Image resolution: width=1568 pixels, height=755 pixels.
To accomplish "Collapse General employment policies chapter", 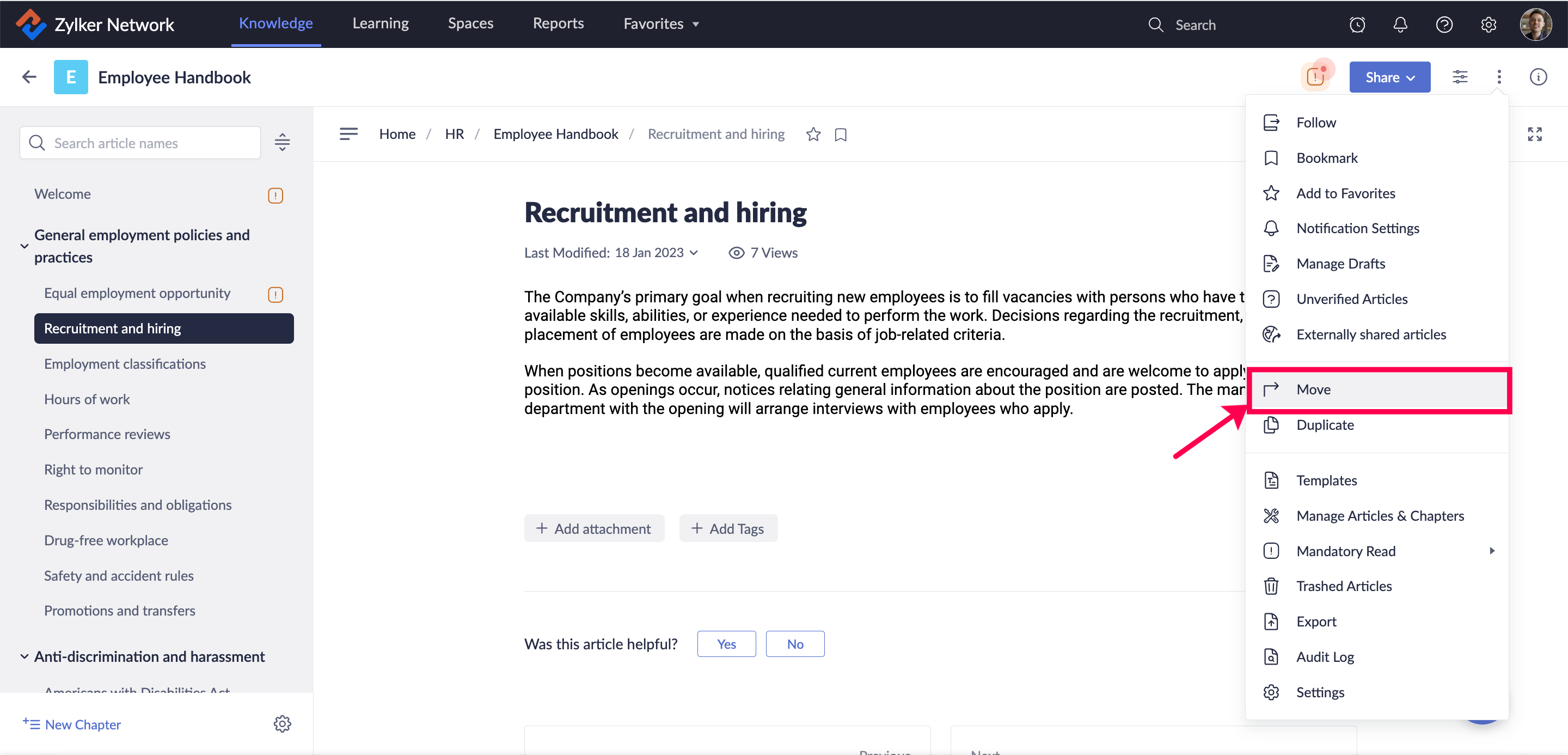I will pyautogui.click(x=24, y=246).
